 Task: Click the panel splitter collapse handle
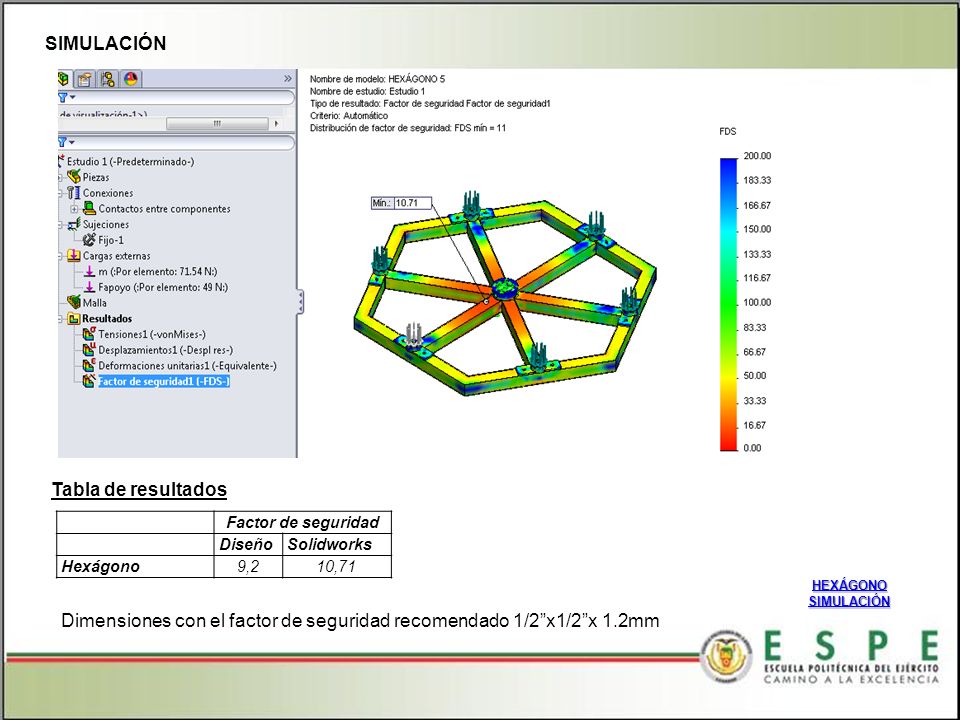[300, 302]
